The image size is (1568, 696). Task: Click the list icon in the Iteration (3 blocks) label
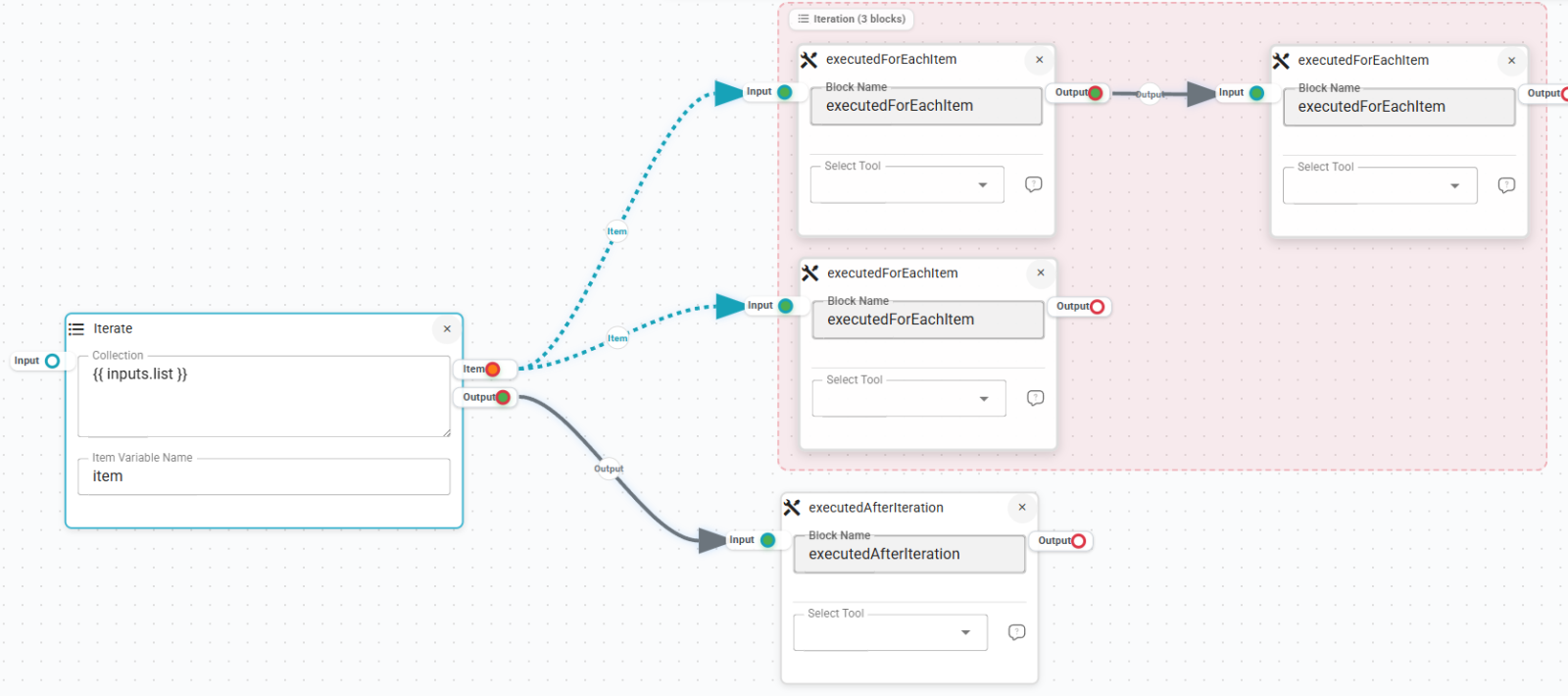coord(804,19)
